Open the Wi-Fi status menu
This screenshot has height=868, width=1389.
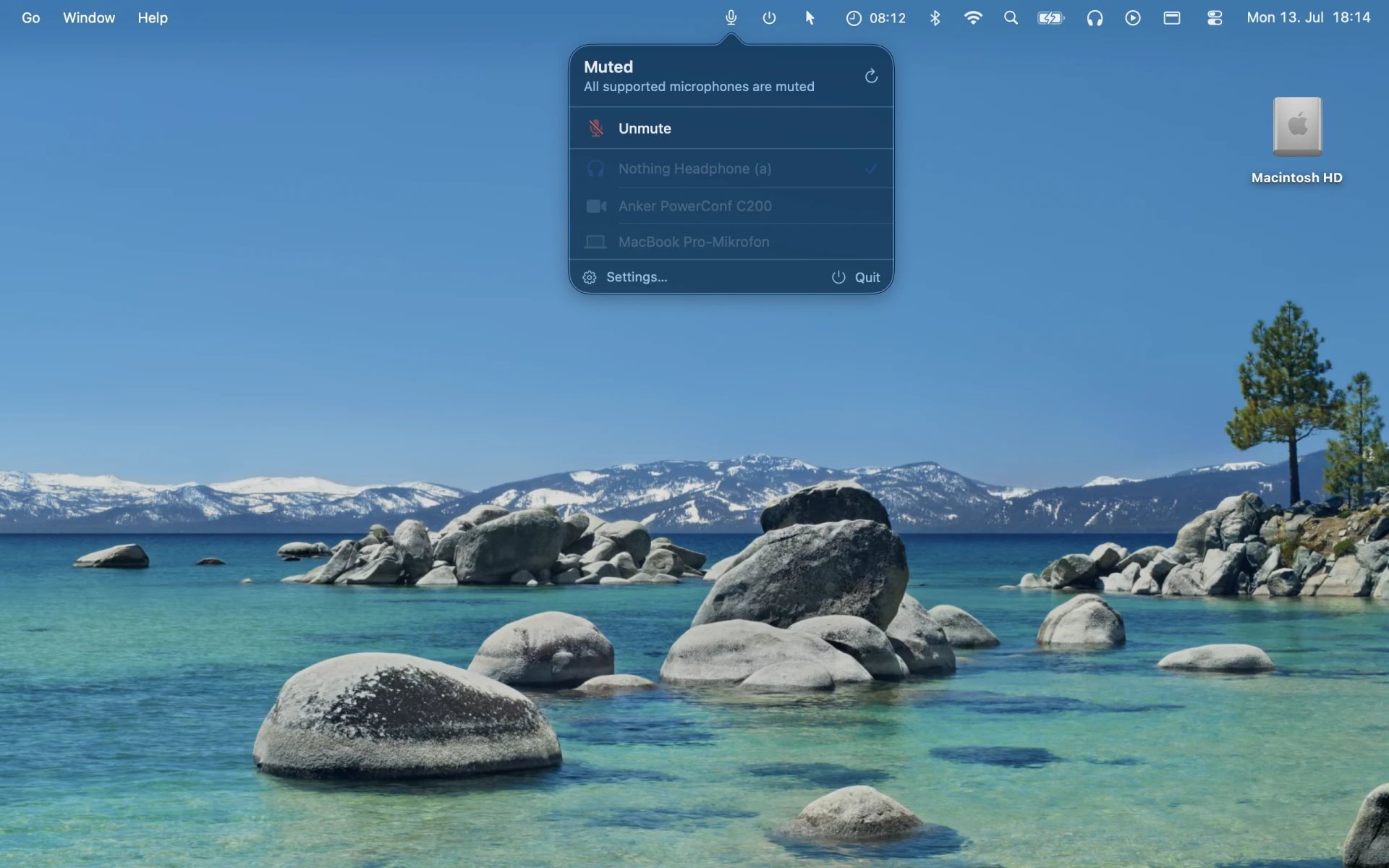point(973,18)
